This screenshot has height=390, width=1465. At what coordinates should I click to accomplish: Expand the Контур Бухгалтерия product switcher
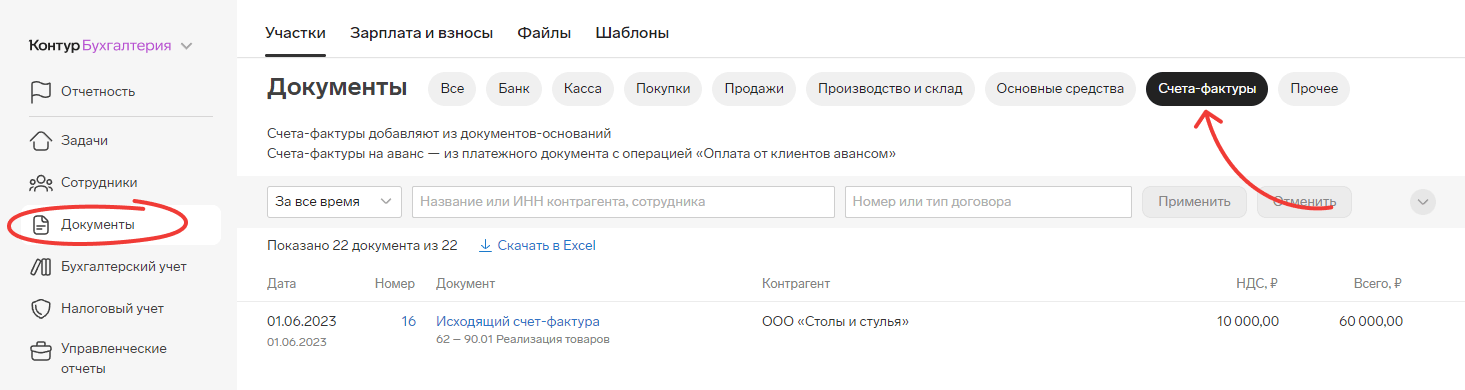(x=186, y=45)
